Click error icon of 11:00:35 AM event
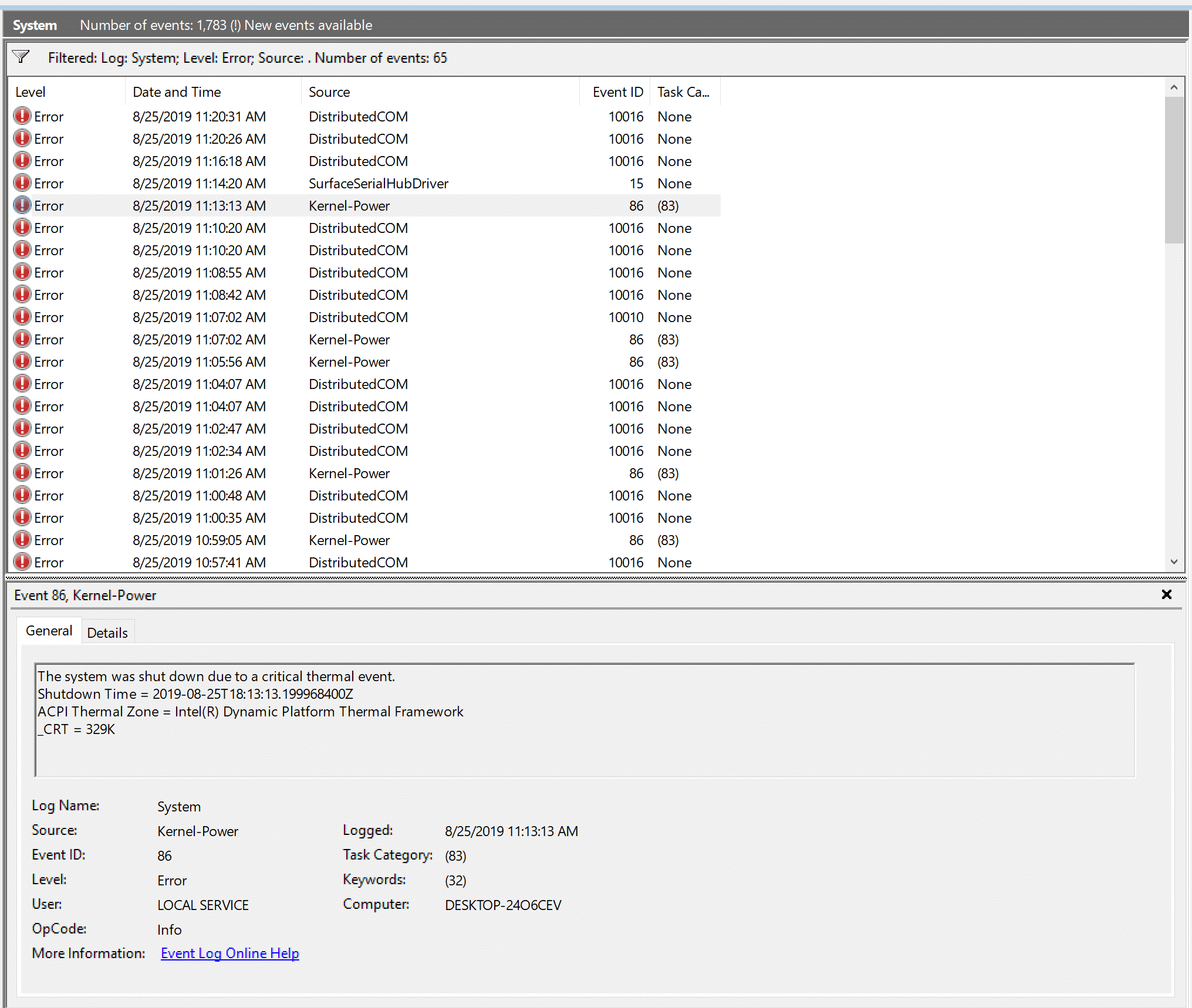 click(22, 517)
